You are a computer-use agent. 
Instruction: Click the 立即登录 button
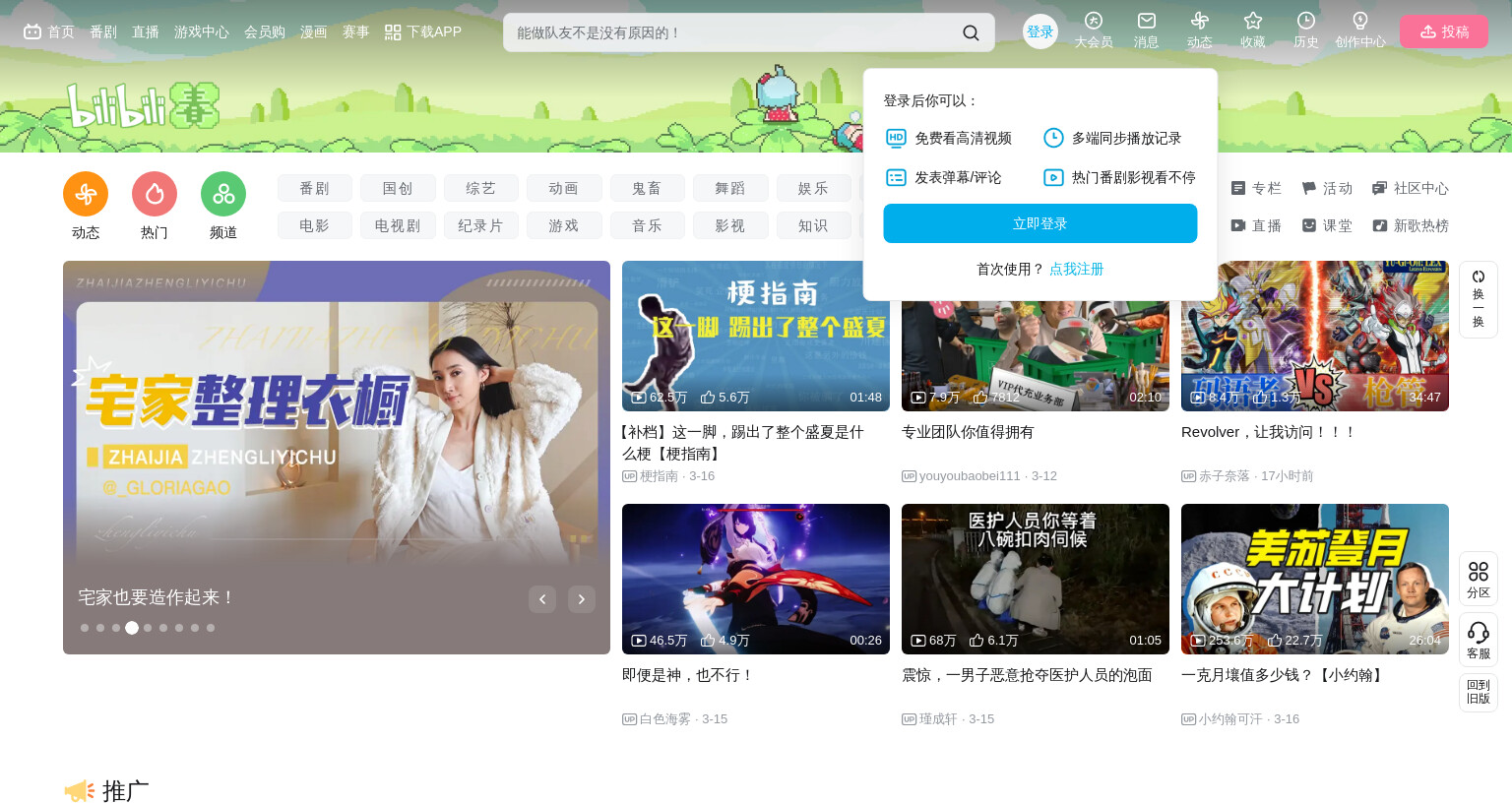tap(1040, 223)
